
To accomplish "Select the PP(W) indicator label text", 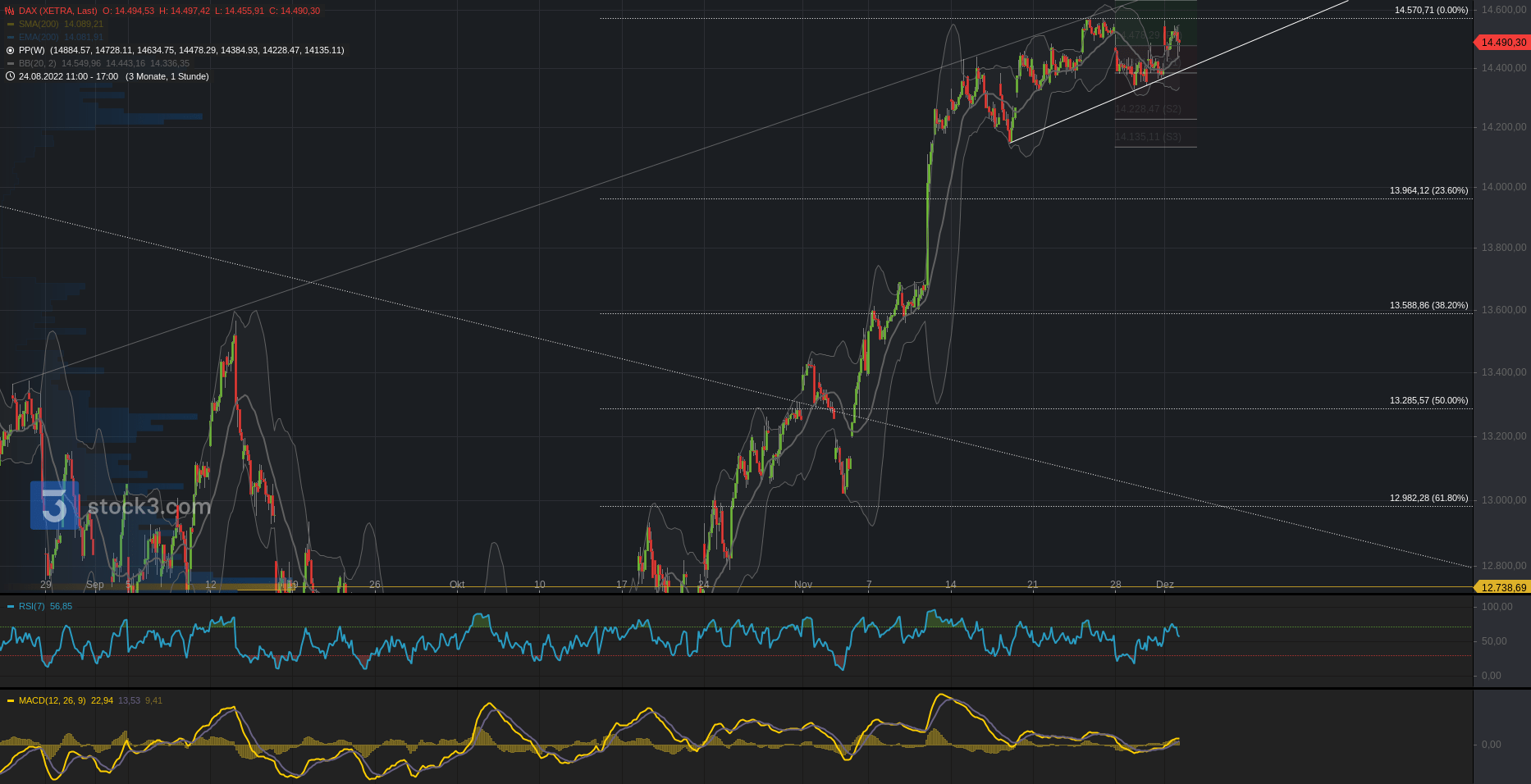I will pyautogui.click(x=31, y=50).
